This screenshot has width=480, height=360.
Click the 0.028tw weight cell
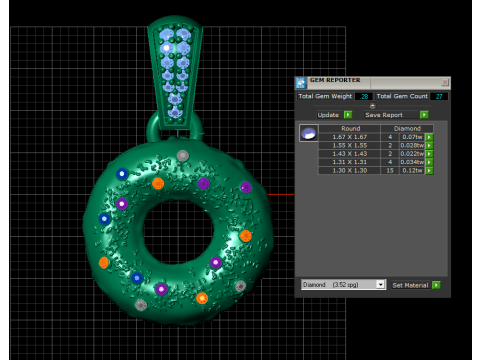412,145
